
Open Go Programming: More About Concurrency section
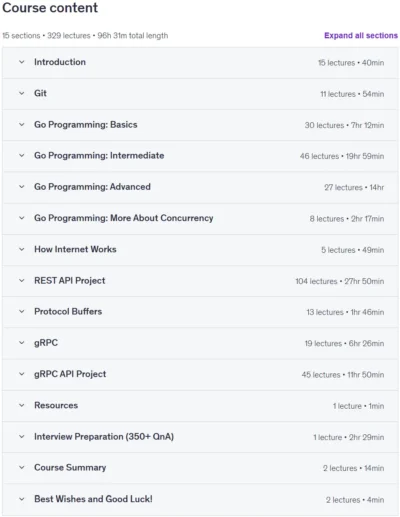(124, 218)
